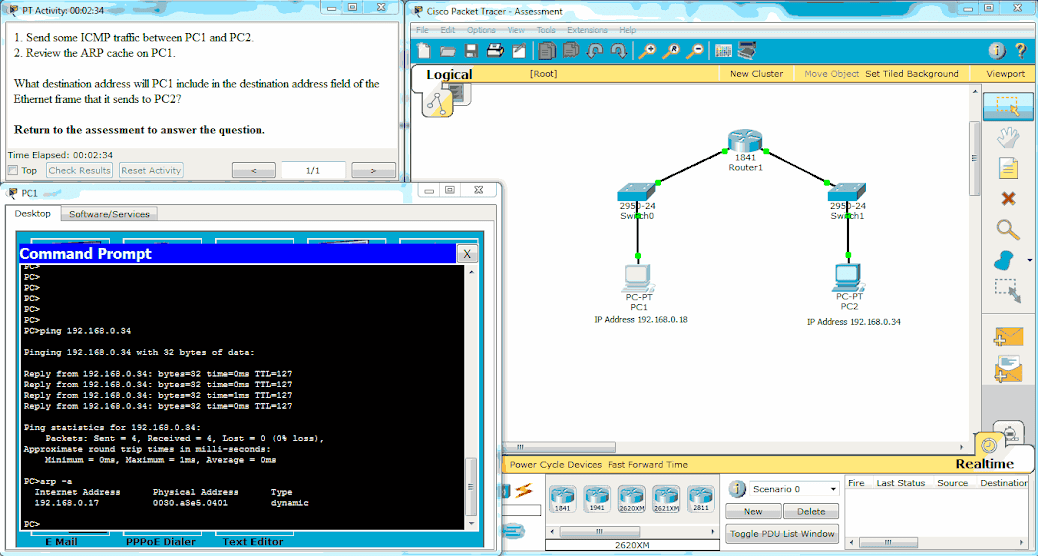Open the Activity Wizard toolbar icon

pyautogui.click(x=519, y=51)
